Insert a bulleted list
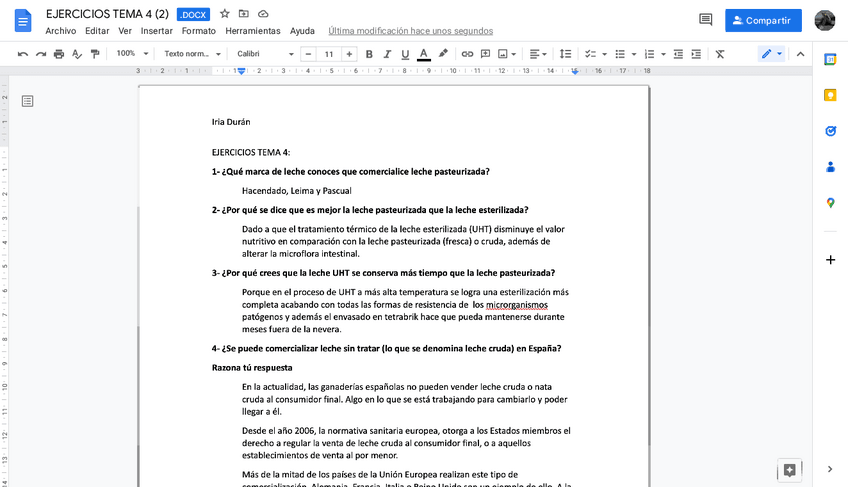Screen dimensions: 848x487 coord(620,54)
